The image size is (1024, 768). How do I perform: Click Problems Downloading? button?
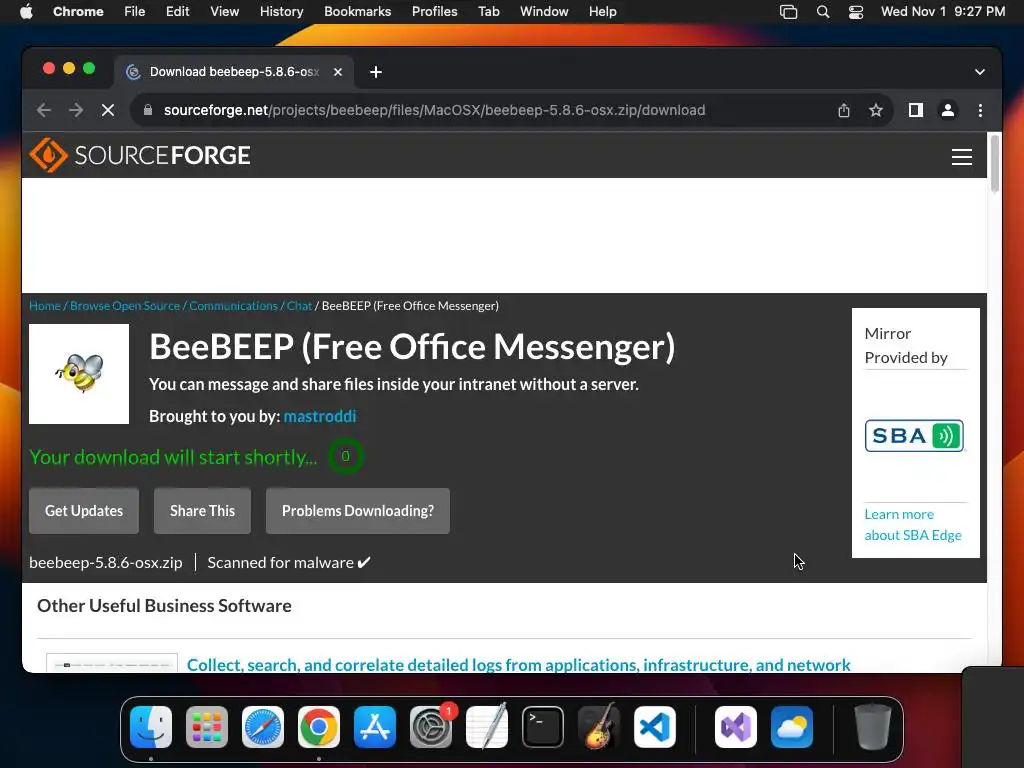(358, 511)
